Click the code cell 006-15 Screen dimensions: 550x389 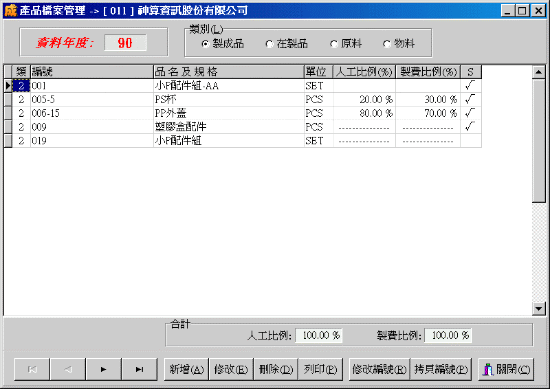[92, 113]
